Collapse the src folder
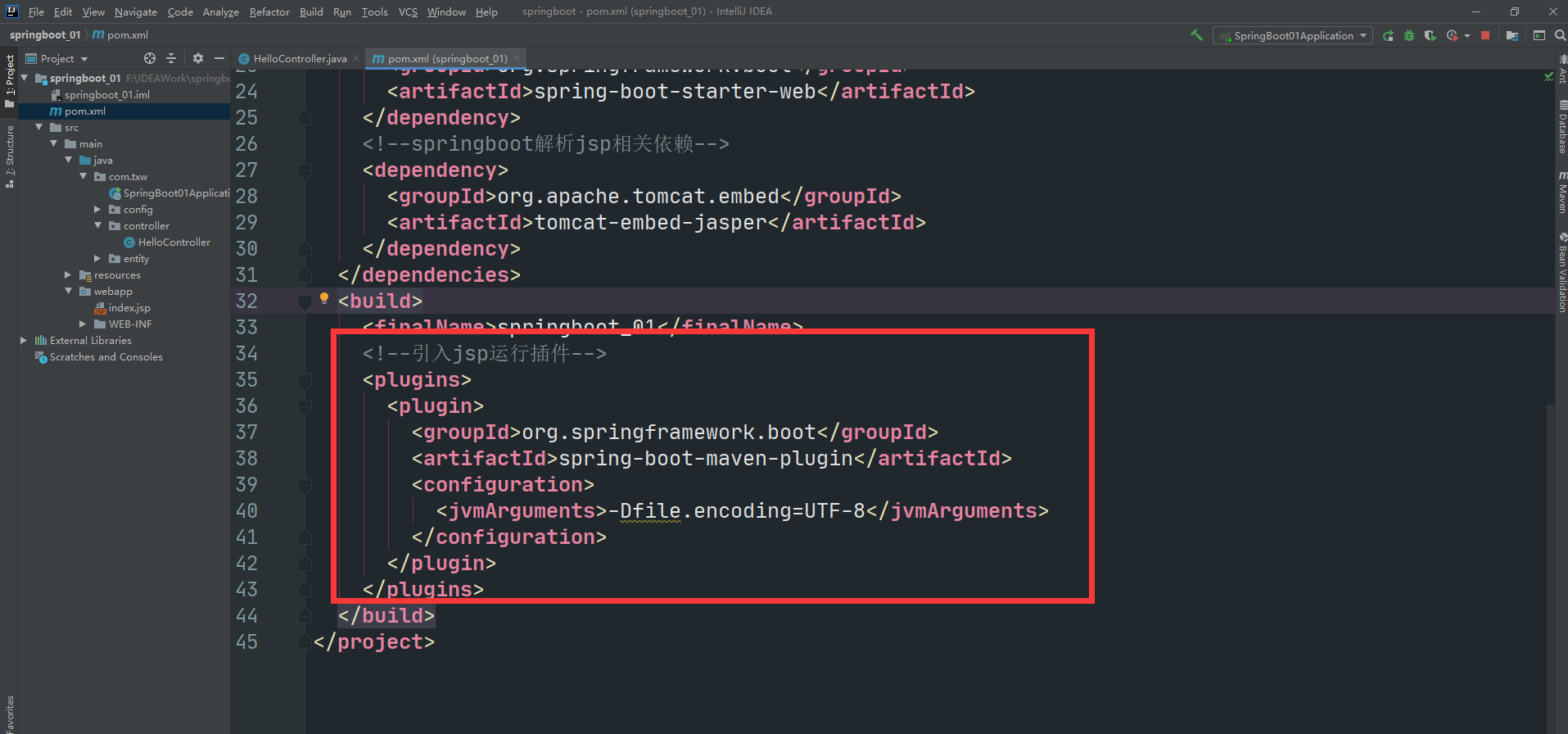 click(39, 127)
